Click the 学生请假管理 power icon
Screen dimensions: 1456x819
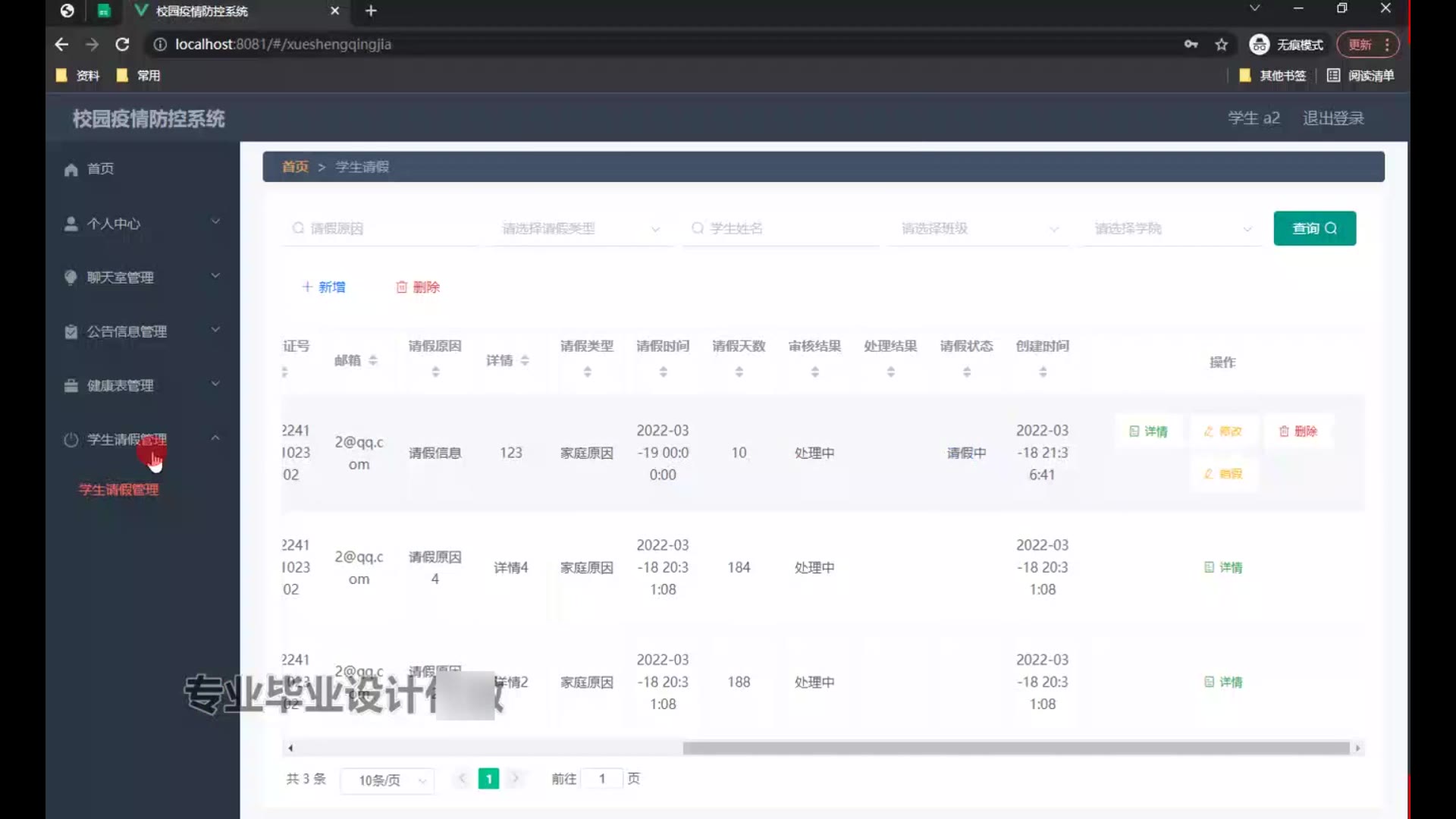71,440
